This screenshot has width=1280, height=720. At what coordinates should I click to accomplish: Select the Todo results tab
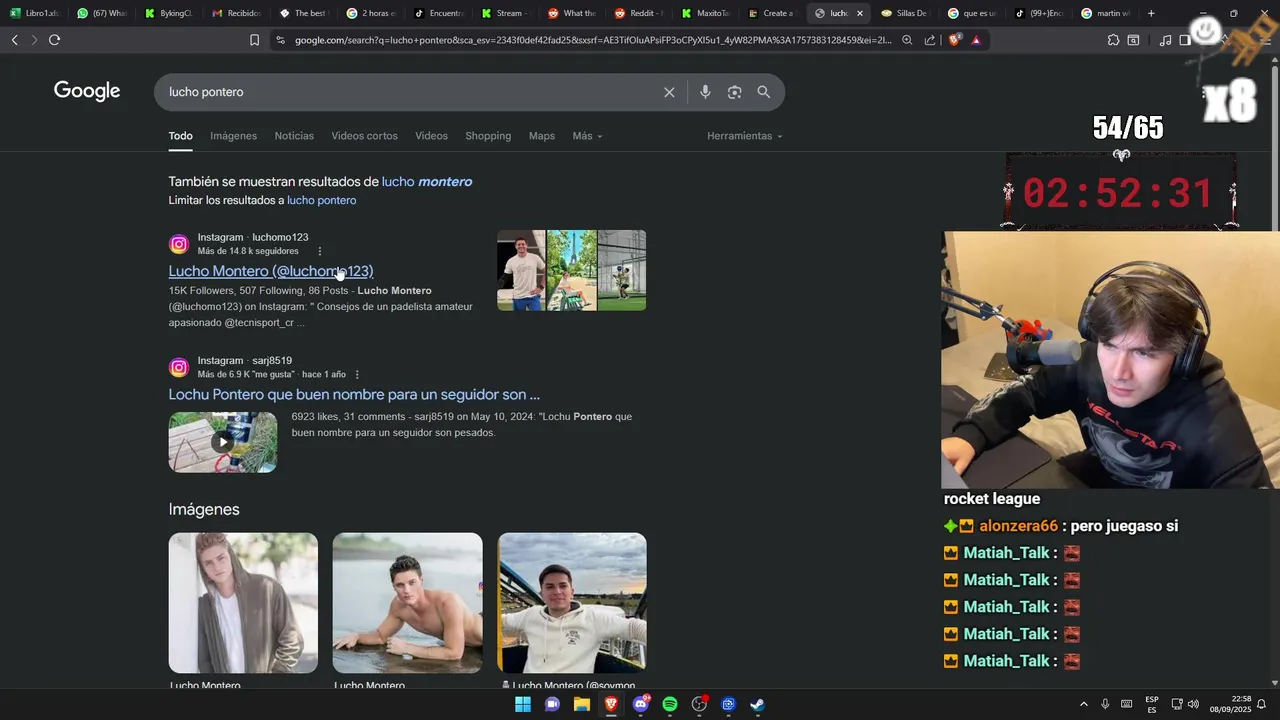(180, 136)
